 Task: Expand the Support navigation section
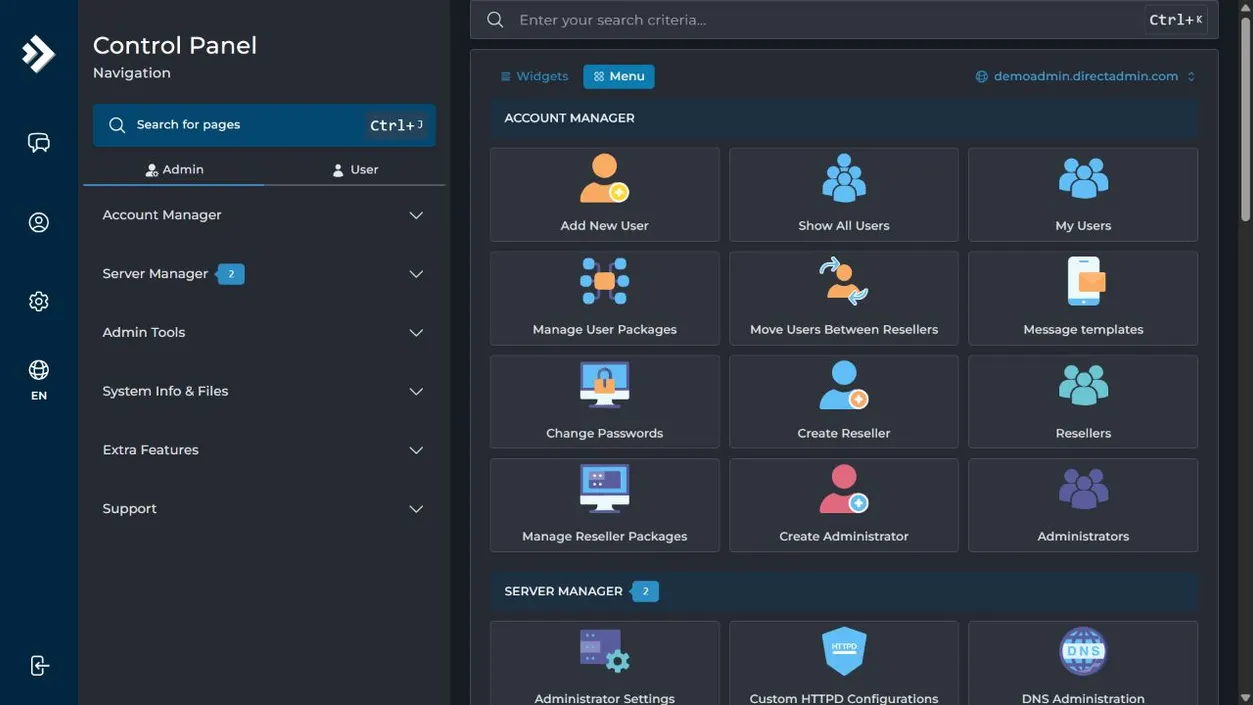pyautogui.click(x=264, y=509)
